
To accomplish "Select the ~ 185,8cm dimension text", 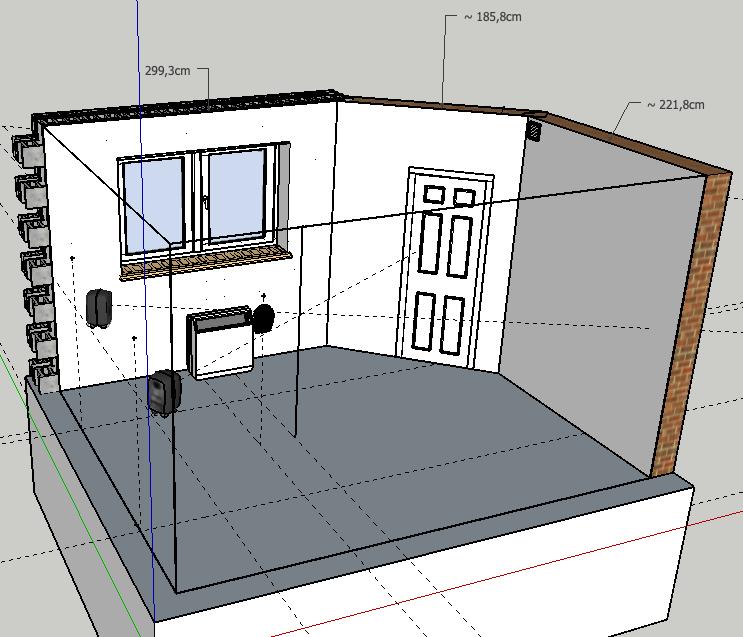I will [x=491, y=17].
